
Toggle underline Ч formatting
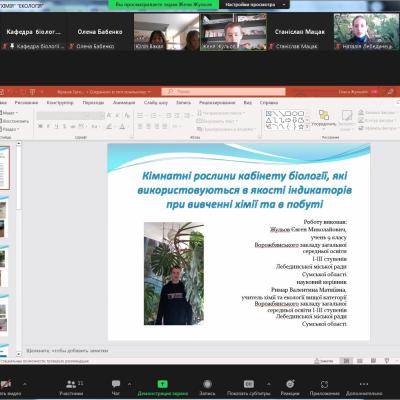pos(56,126)
